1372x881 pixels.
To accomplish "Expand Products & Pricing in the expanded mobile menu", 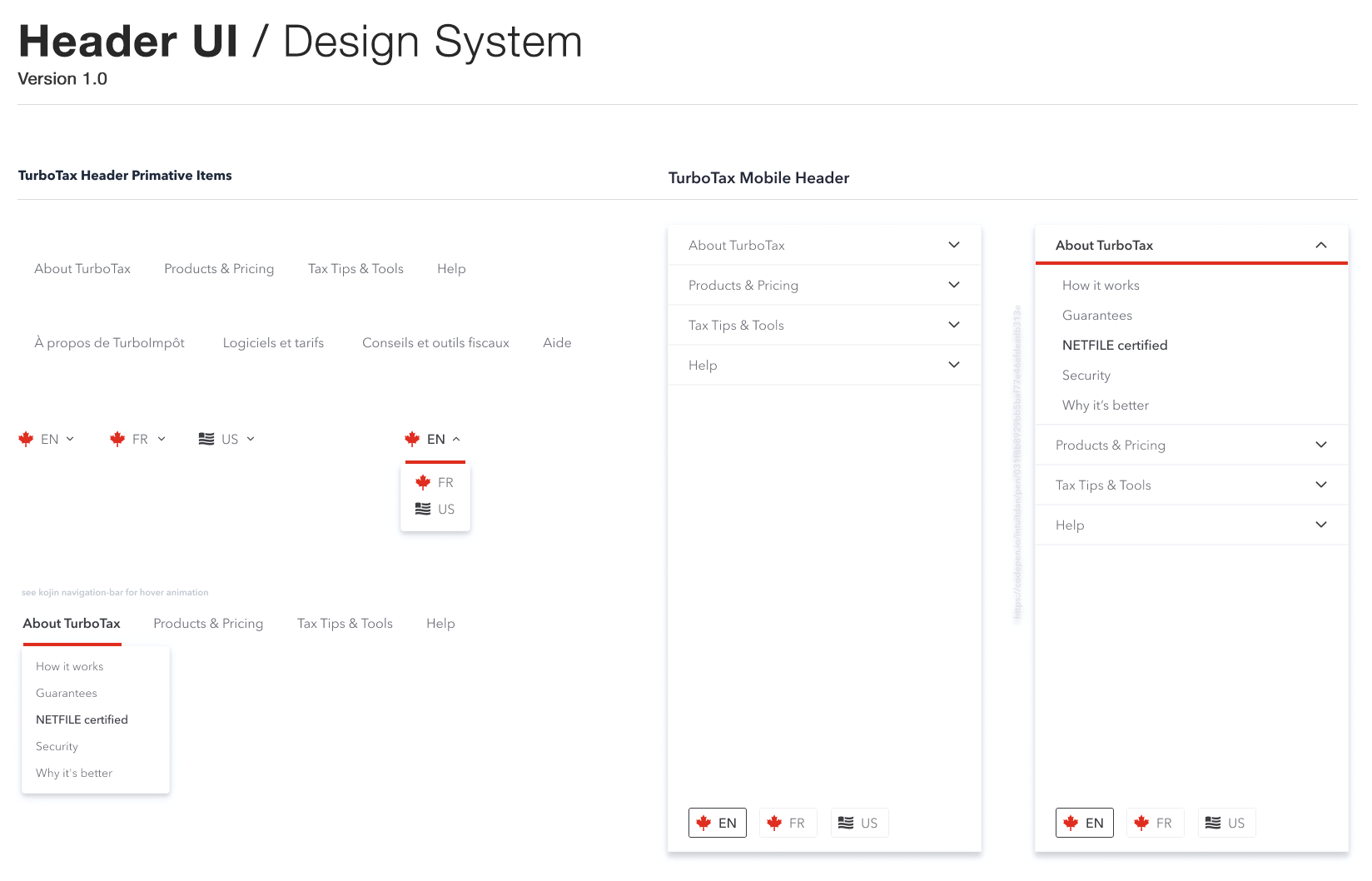I will coord(1321,445).
